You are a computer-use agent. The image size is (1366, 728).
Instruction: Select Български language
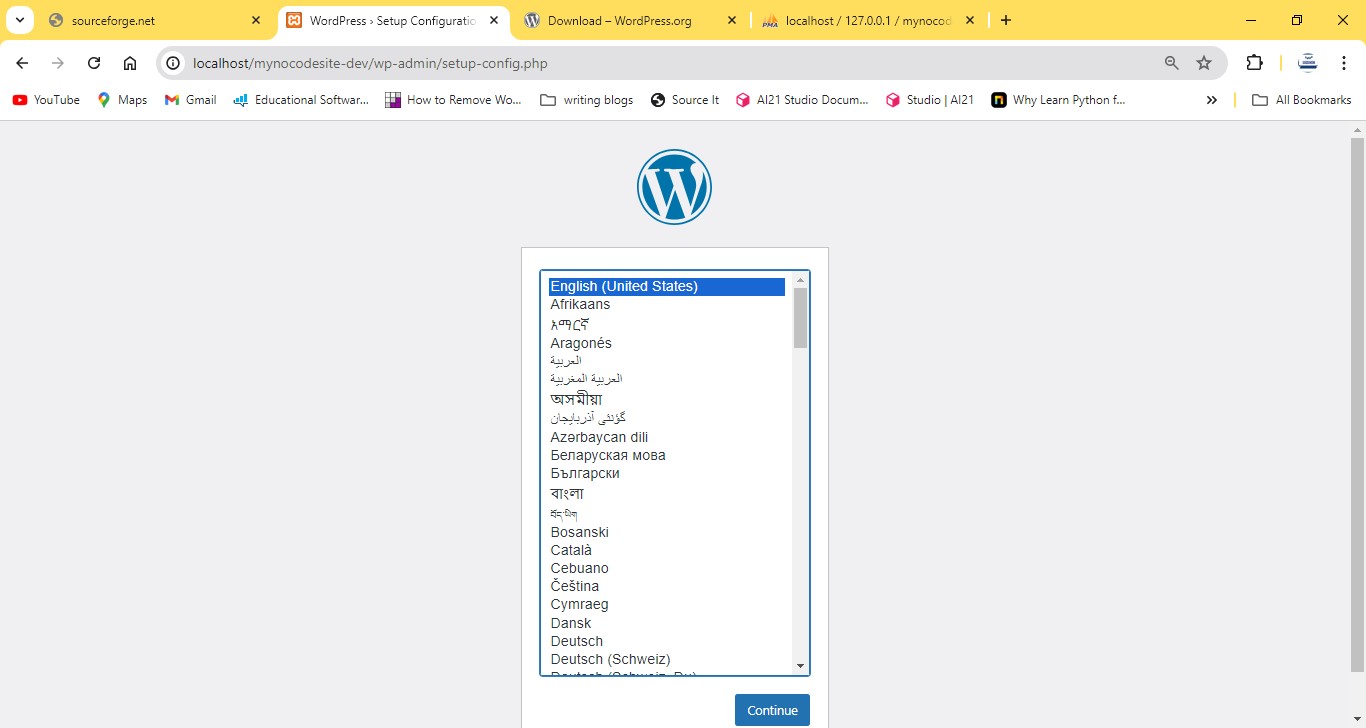point(667,473)
